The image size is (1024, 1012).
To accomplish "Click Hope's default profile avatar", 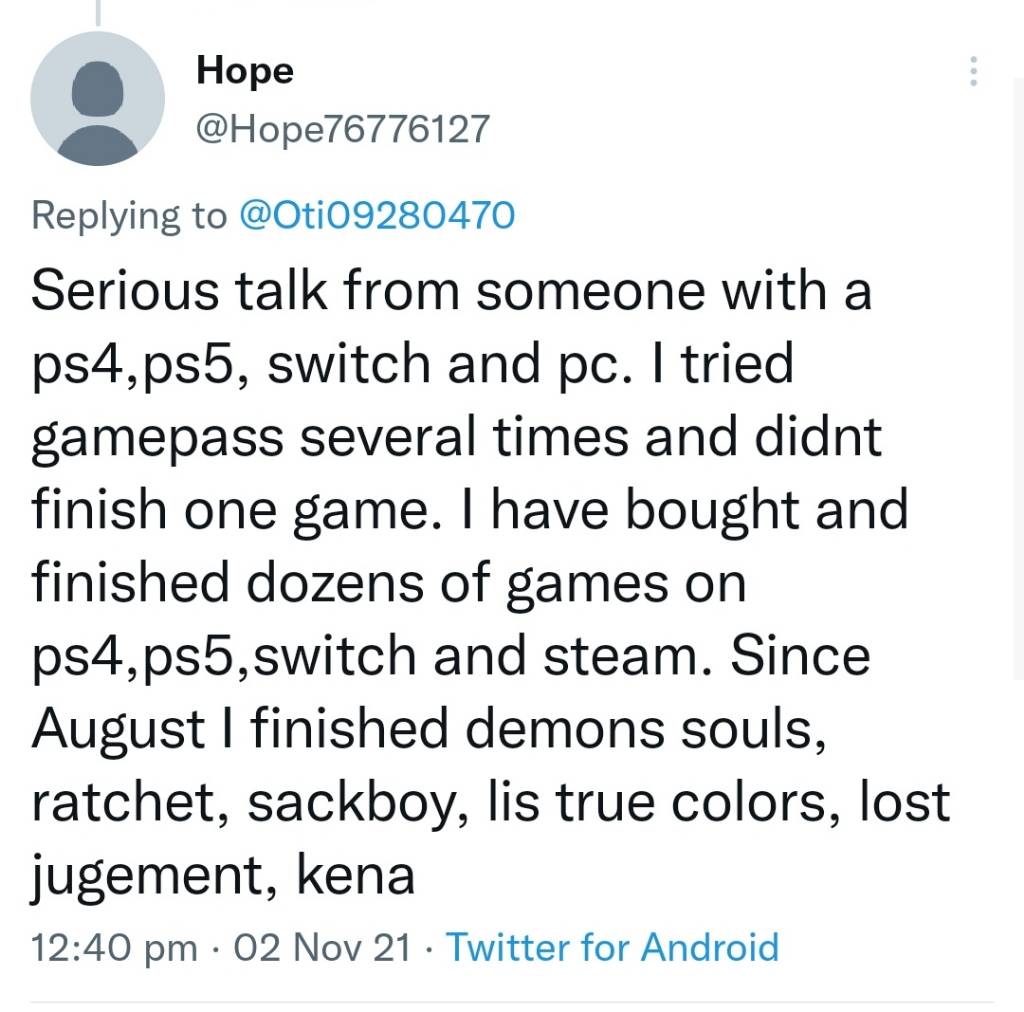I will coord(97,97).
